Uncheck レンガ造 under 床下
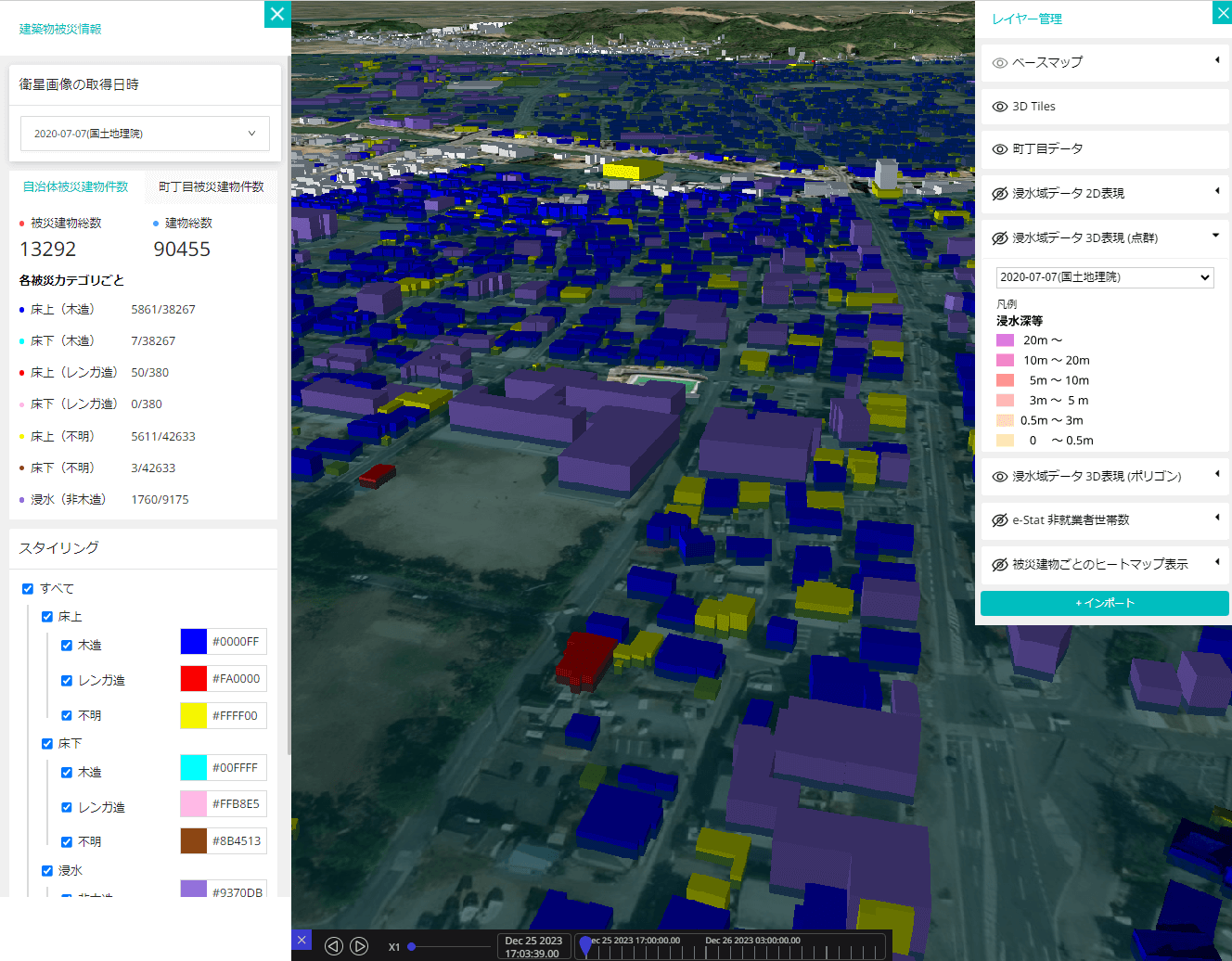1232x961 pixels. (x=67, y=808)
